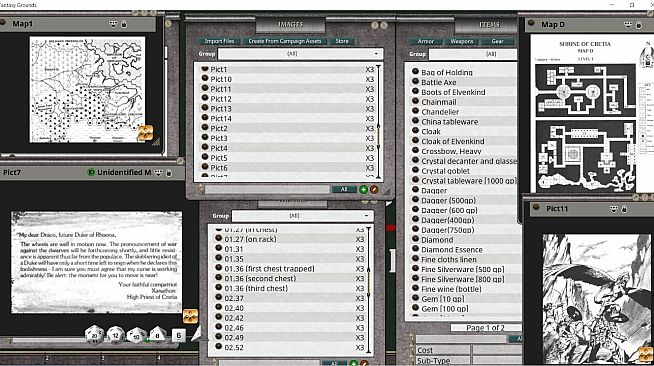
Task: Click the help icon of Images window
Action: pyautogui.click(x=375, y=25)
